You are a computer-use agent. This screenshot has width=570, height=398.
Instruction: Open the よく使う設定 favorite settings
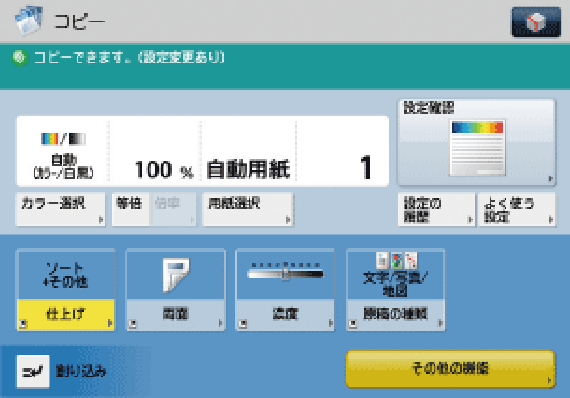click(x=517, y=209)
